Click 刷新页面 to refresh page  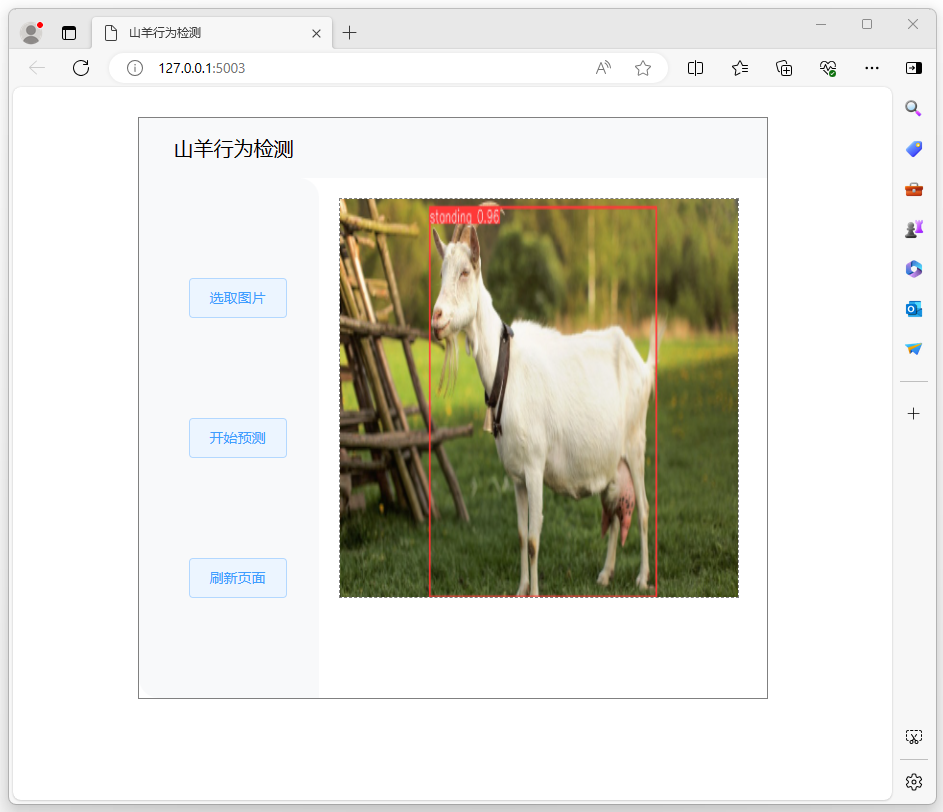click(x=238, y=578)
